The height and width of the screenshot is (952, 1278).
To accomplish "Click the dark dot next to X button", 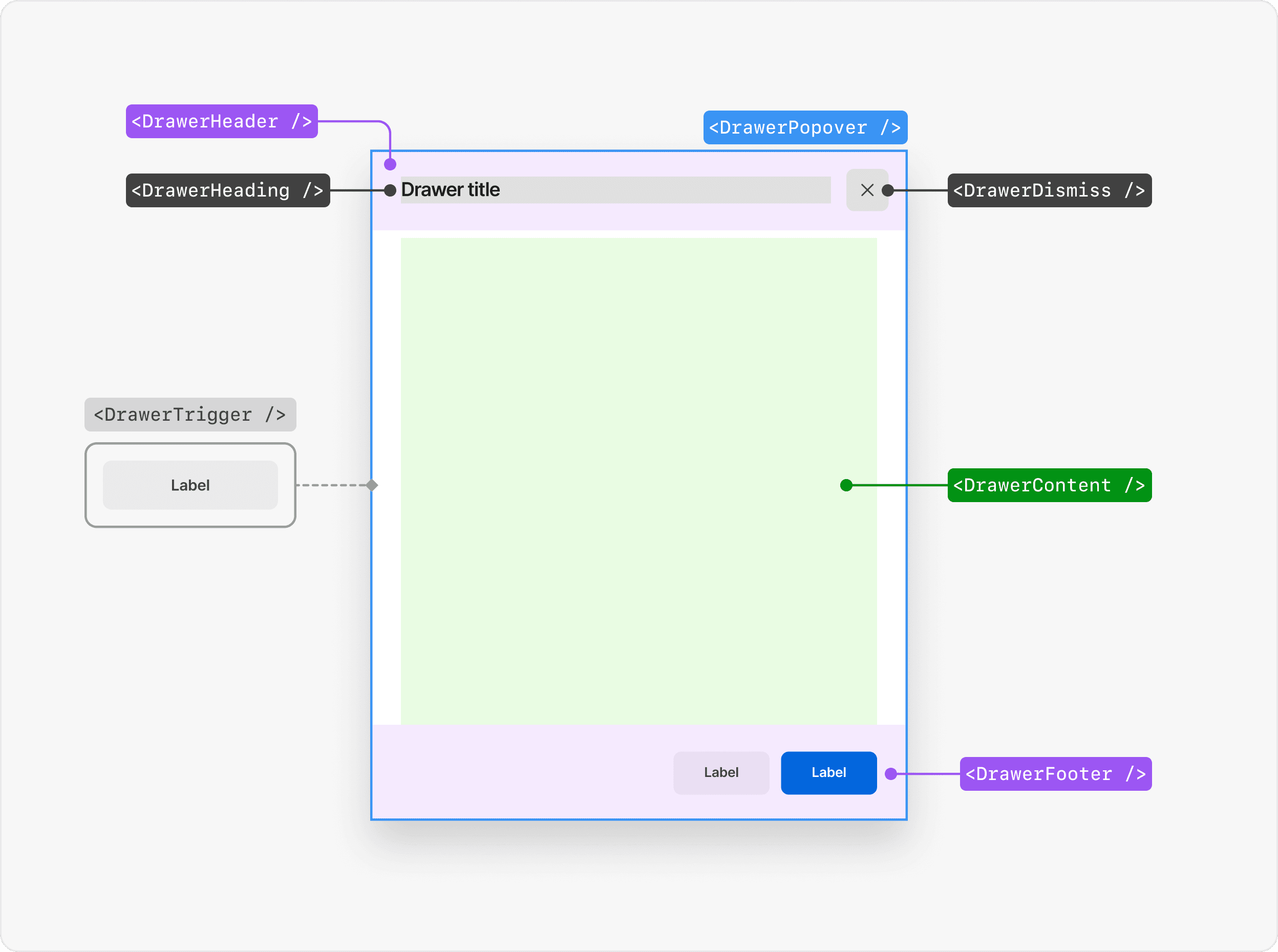I will [x=888, y=190].
